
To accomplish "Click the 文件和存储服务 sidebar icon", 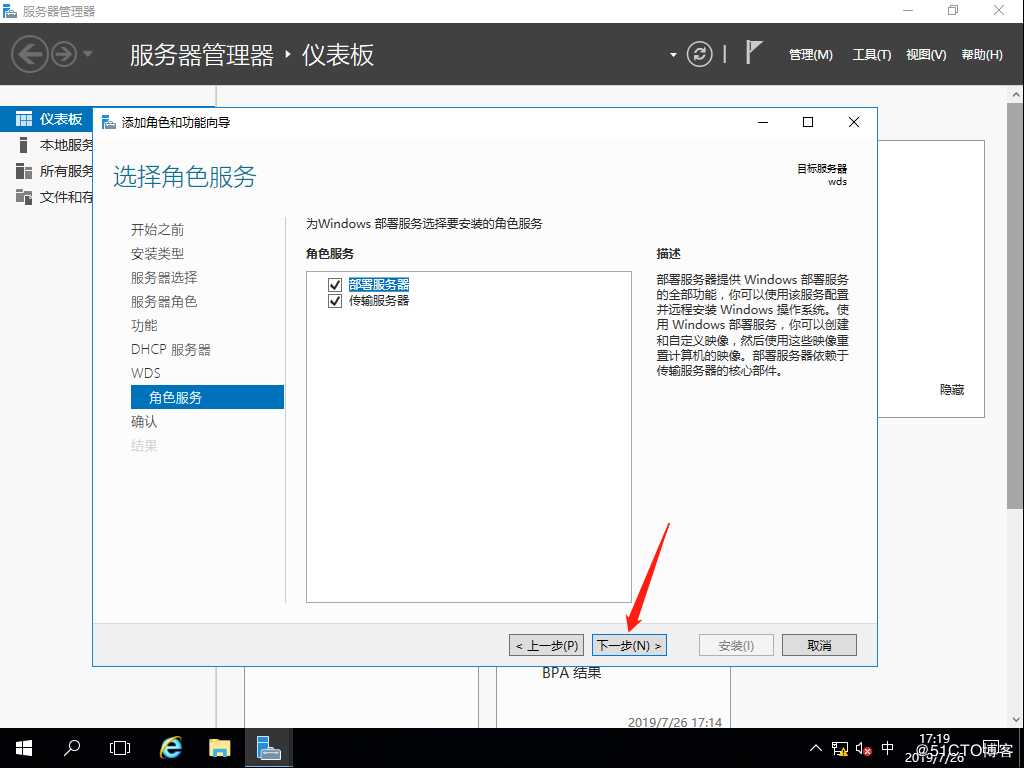I will pos(24,197).
